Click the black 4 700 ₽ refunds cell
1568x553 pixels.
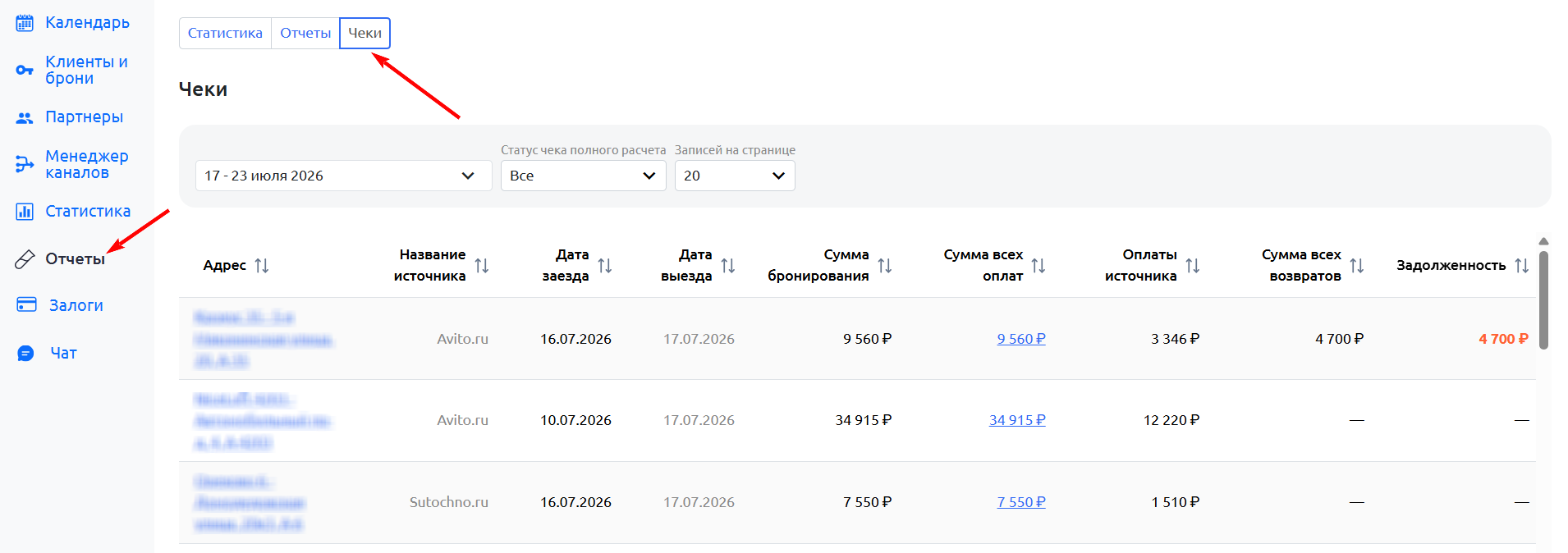click(x=1339, y=339)
